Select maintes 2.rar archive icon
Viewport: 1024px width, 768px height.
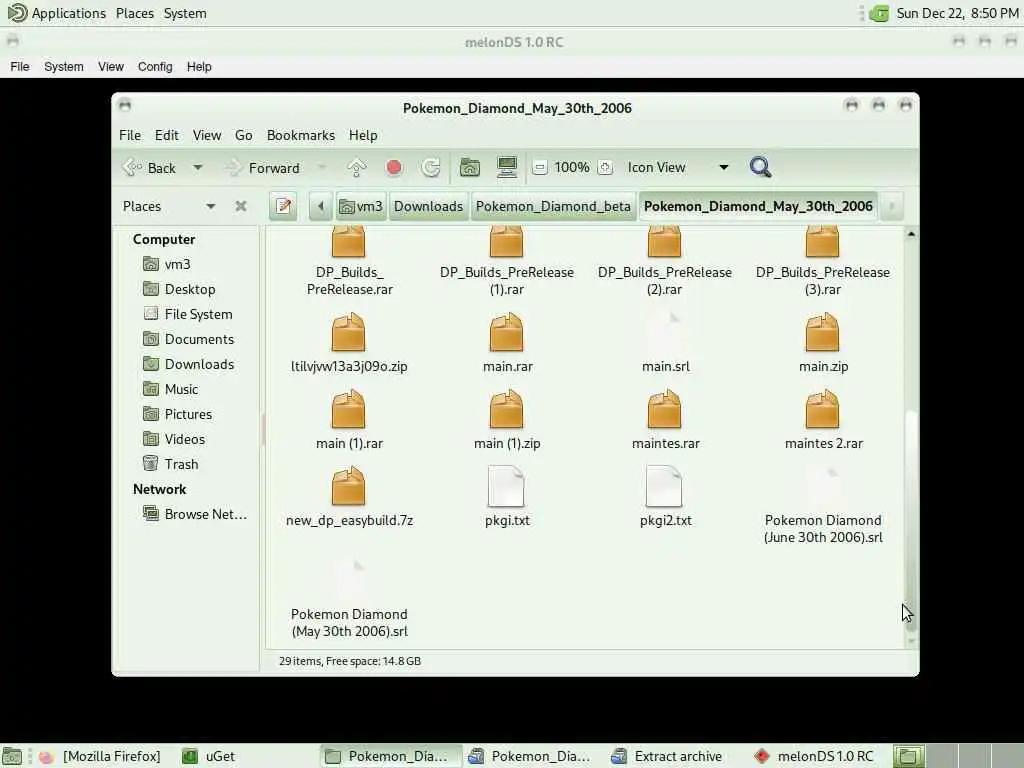point(823,409)
